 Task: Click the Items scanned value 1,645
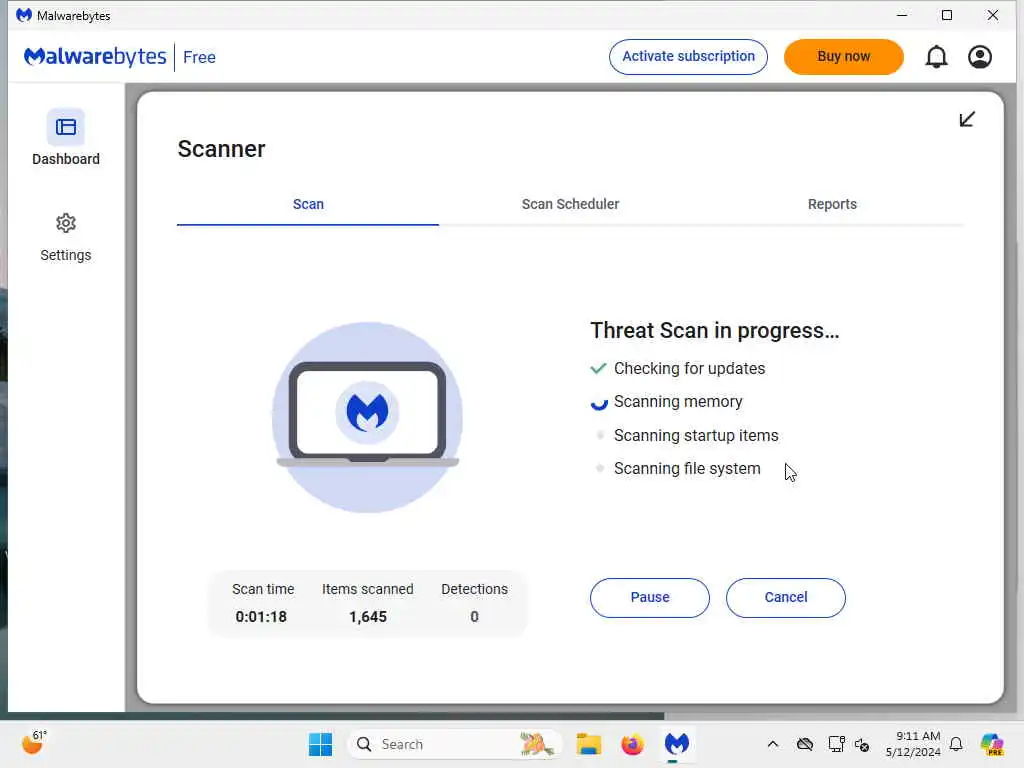pos(368,617)
